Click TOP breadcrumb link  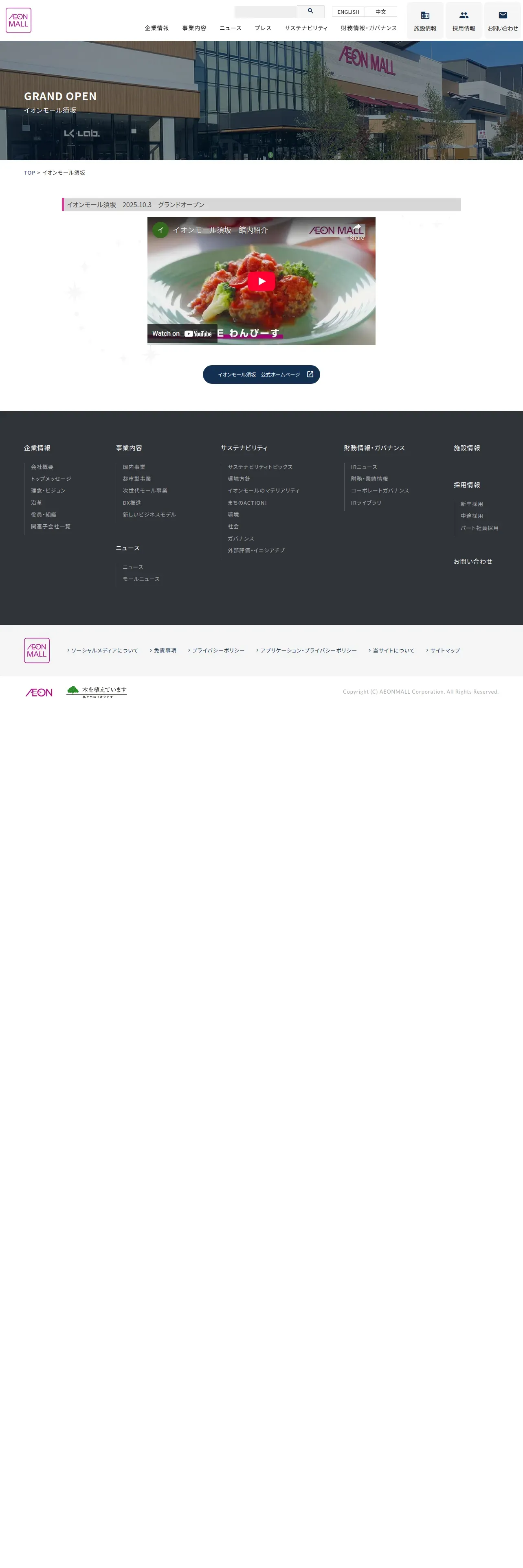pyautogui.click(x=29, y=173)
